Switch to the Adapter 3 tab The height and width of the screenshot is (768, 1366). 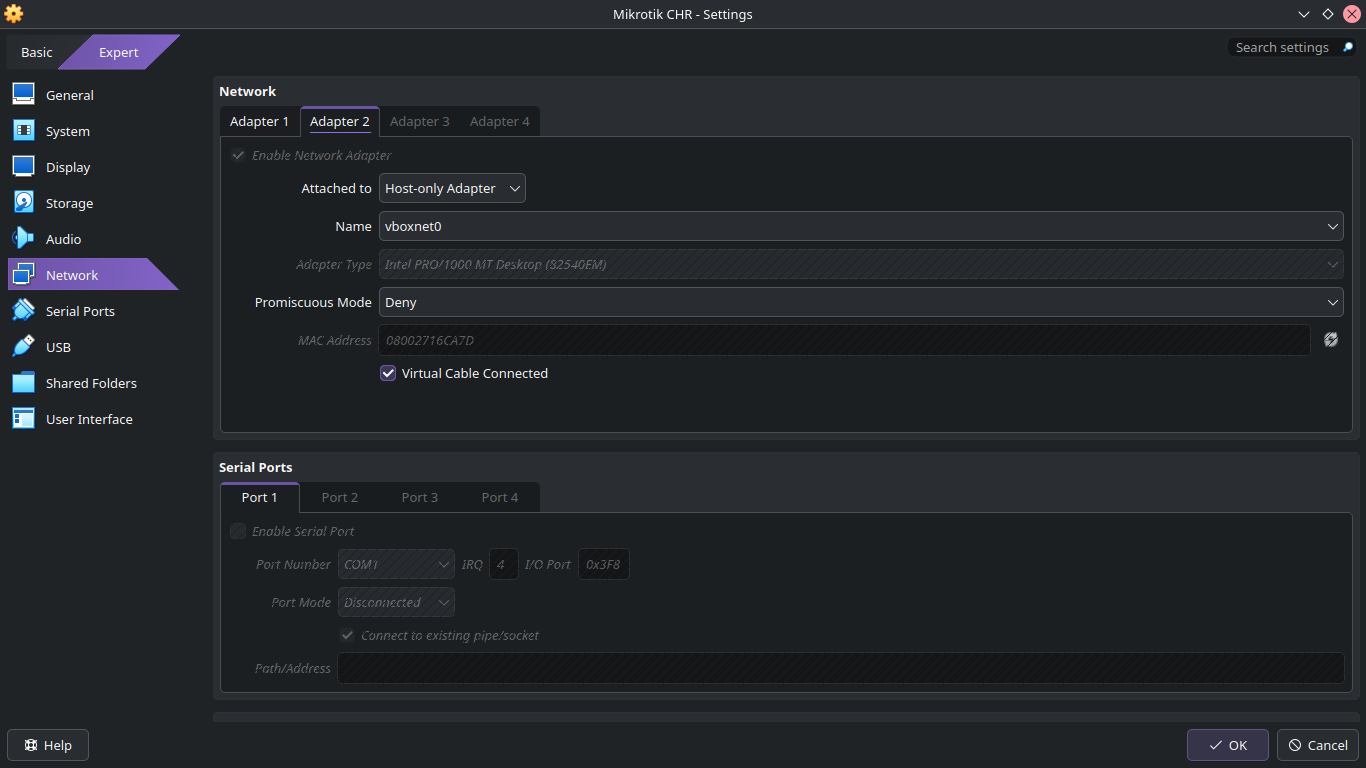(x=419, y=121)
